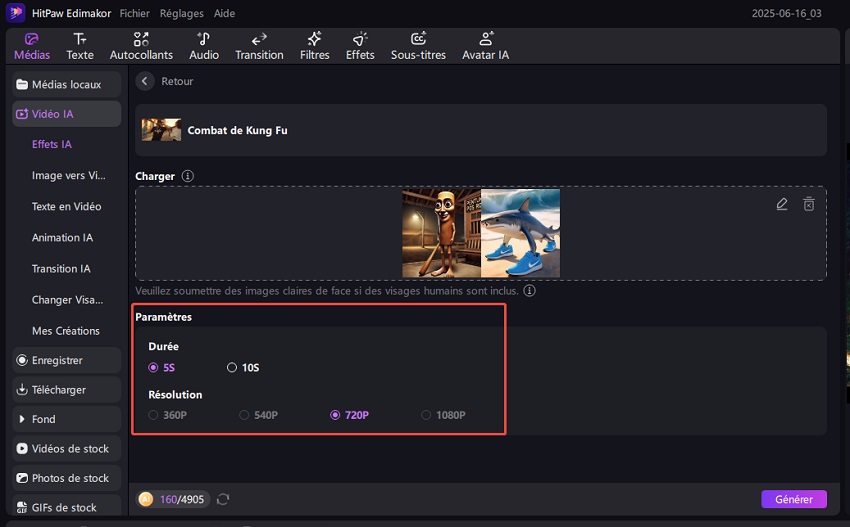The height and width of the screenshot is (527, 850).
Task: Select the 5S duration option
Action: point(153,368)
